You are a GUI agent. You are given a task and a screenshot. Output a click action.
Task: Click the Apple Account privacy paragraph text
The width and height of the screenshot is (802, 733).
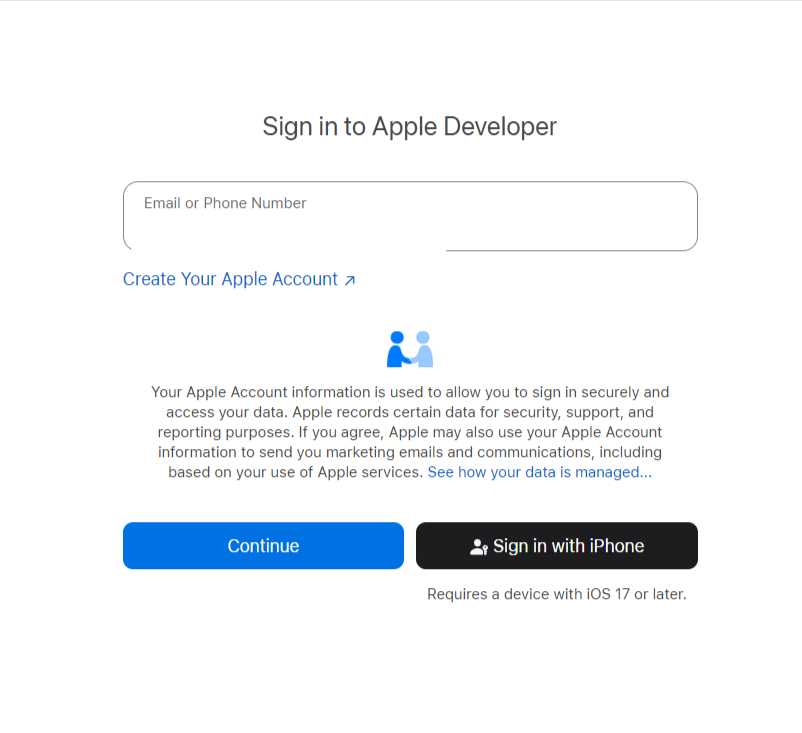410,432
